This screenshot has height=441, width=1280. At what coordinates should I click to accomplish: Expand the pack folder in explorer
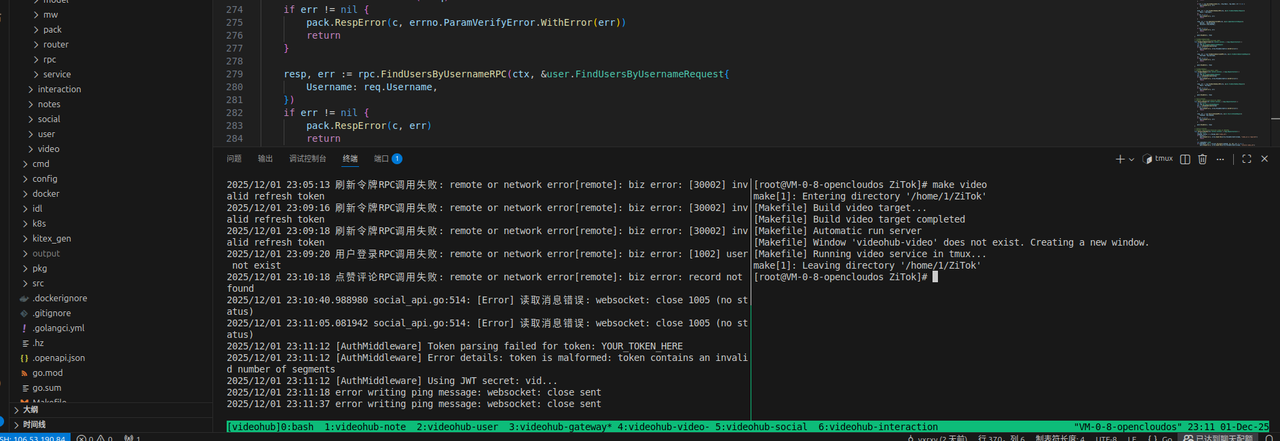tap(52, 30)
